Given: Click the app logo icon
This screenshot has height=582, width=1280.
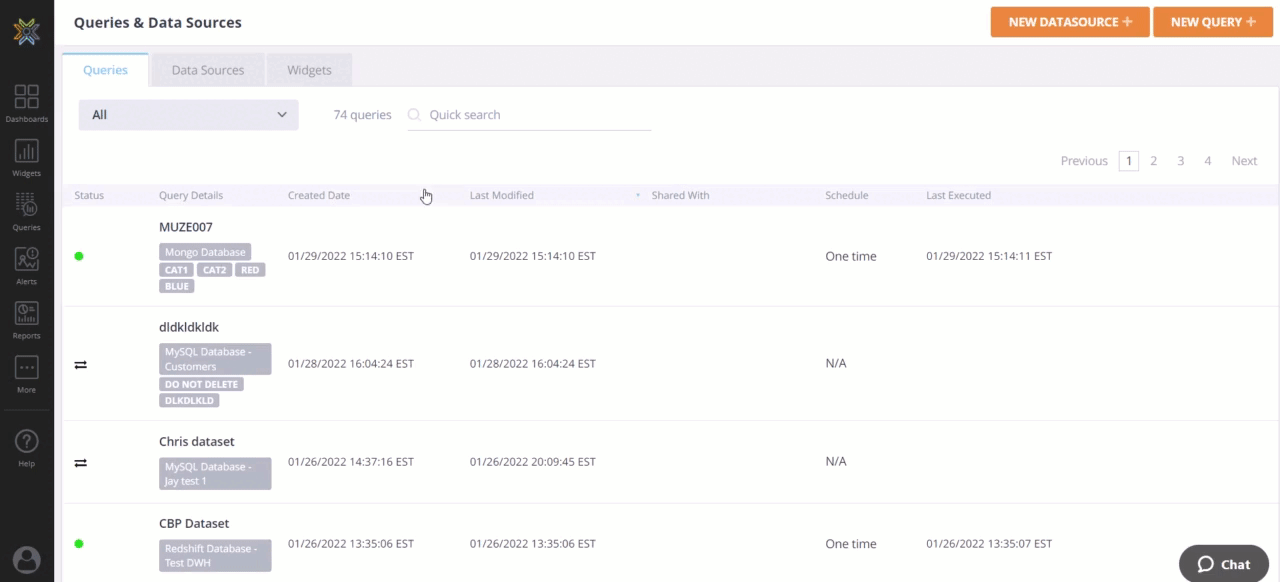Looking at the screenshot, I should pyautogui.click(x=27, y=31).
